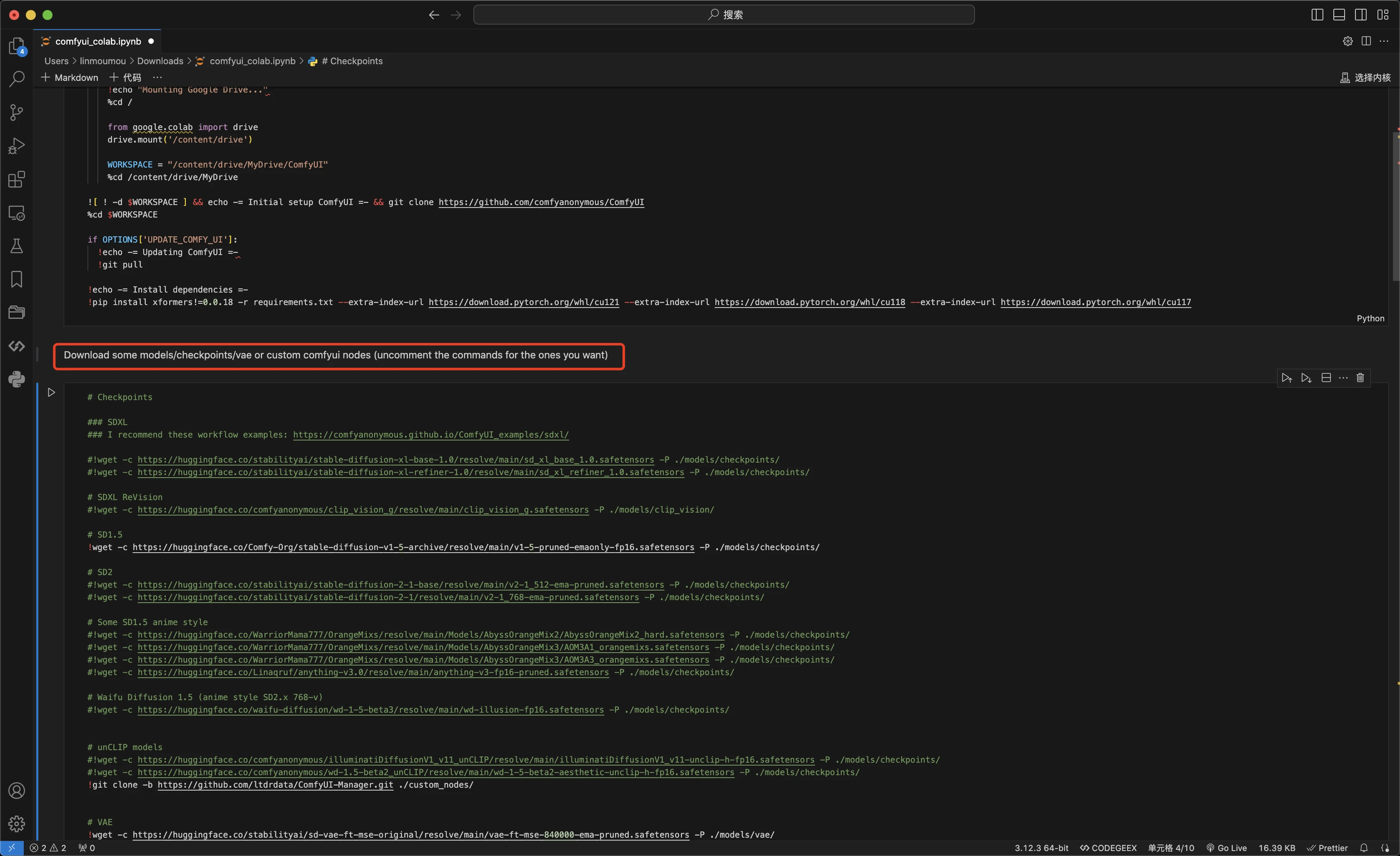Viewport: 1400px width, 856px height.
Task: Open the ComfyUI GitHub clone link
Action: [541, 202]
